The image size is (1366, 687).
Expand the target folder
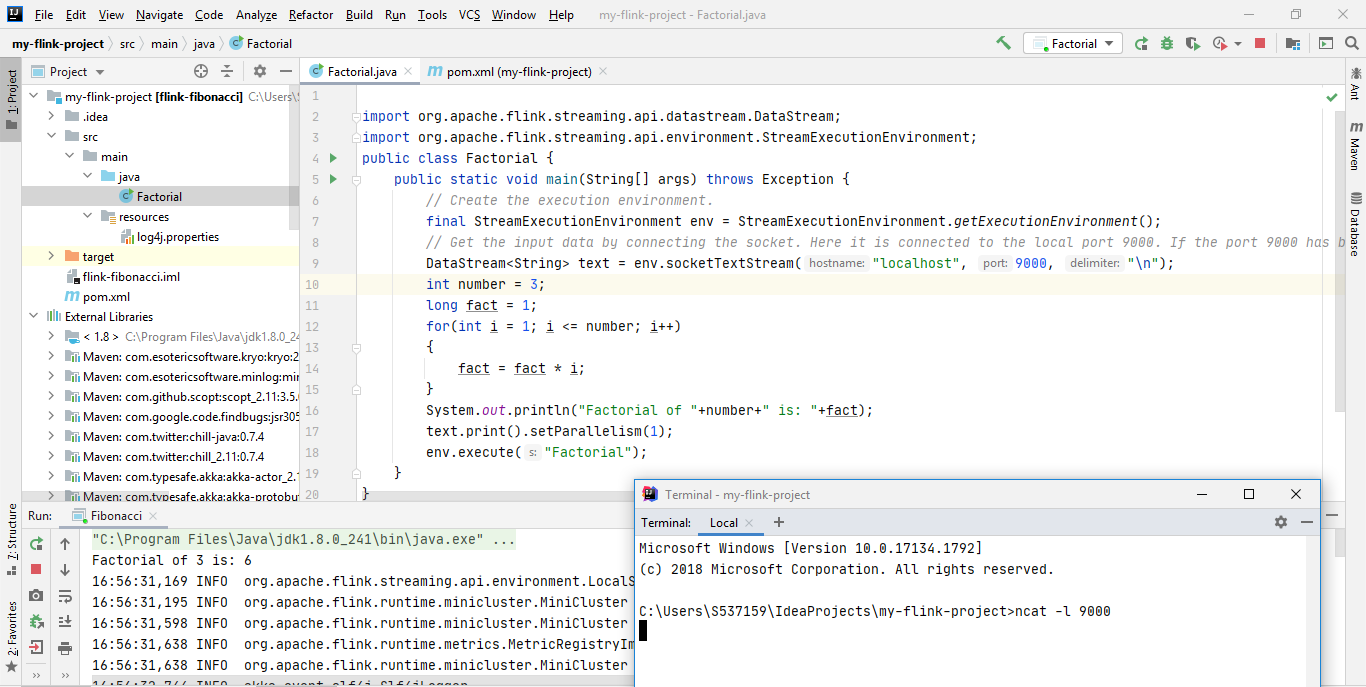point(52,256)
